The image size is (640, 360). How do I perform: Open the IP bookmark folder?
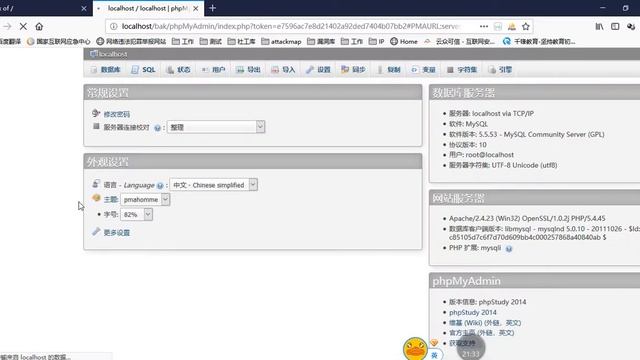[376, 42]
